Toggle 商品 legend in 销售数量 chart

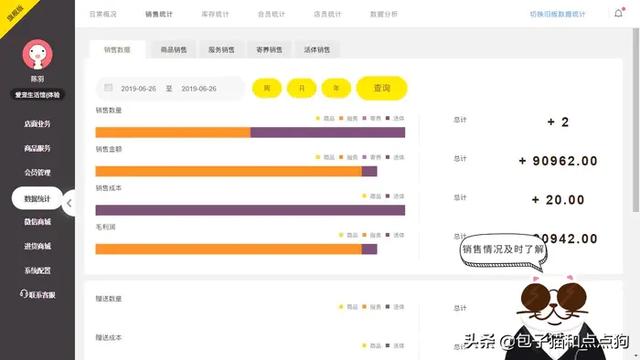[325, 118]
